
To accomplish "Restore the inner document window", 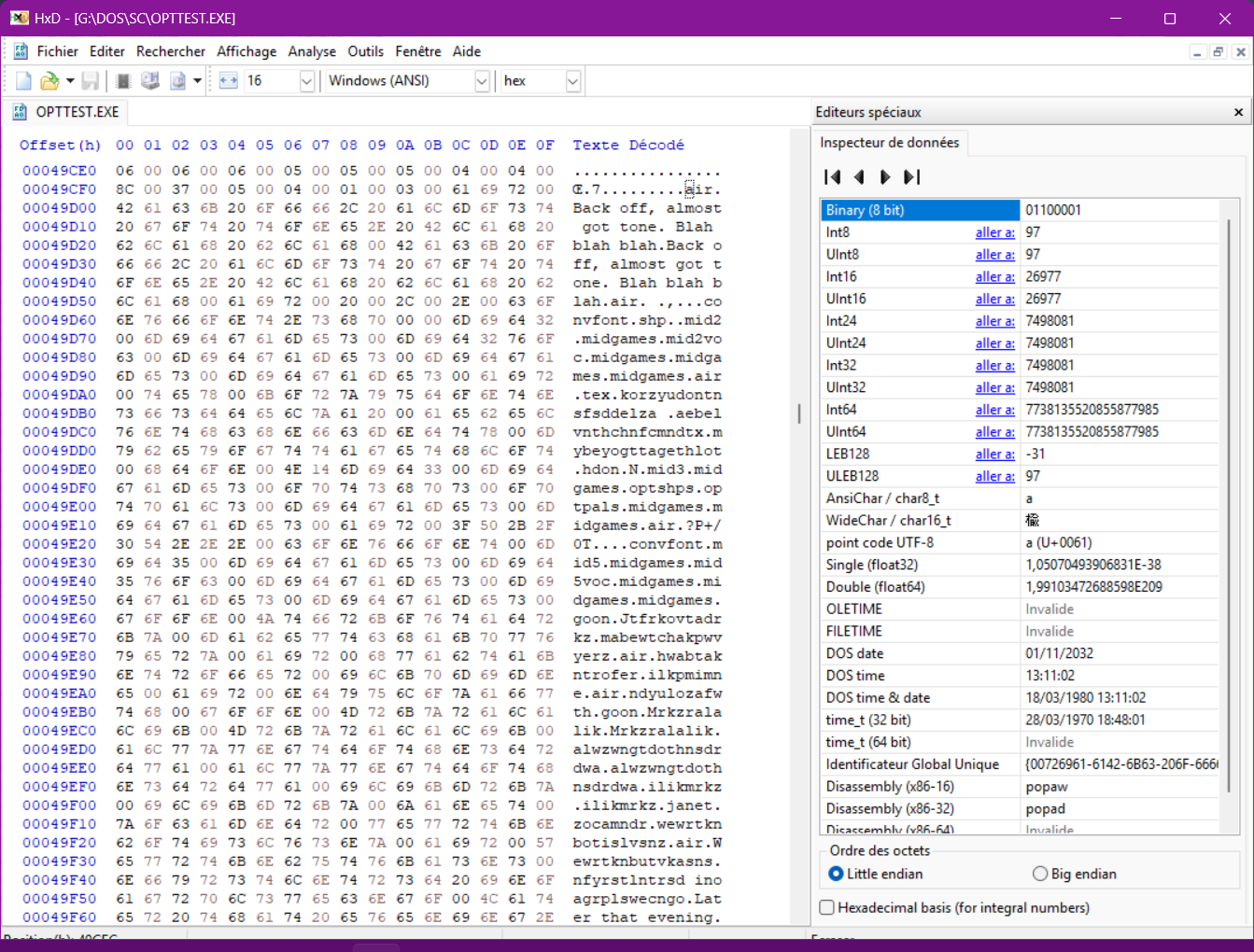I will tap(1218, 52).
